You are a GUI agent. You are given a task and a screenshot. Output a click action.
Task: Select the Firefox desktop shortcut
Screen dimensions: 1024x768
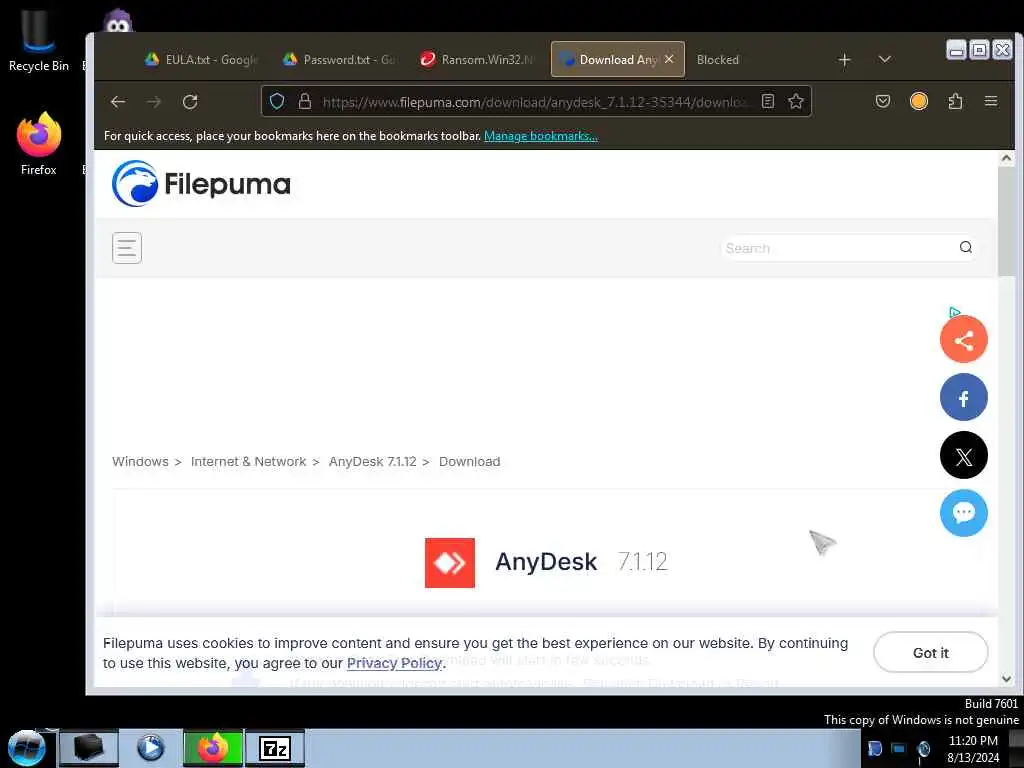point(39,144)
